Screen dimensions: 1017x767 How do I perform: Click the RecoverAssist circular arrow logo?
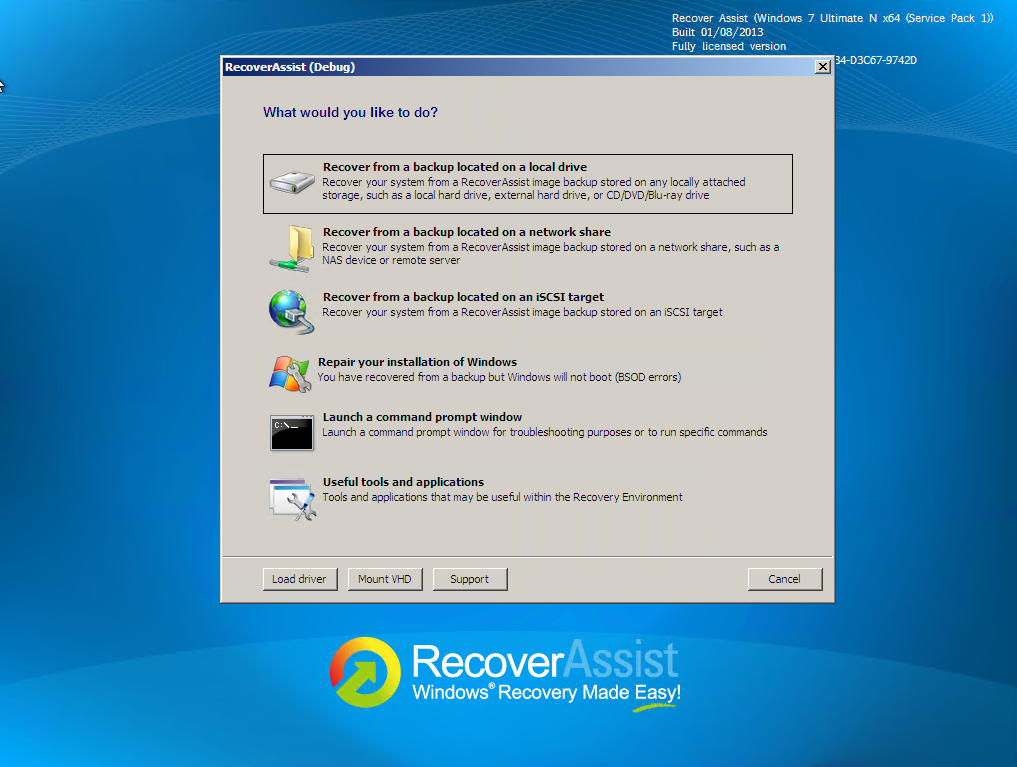point(365,672)
